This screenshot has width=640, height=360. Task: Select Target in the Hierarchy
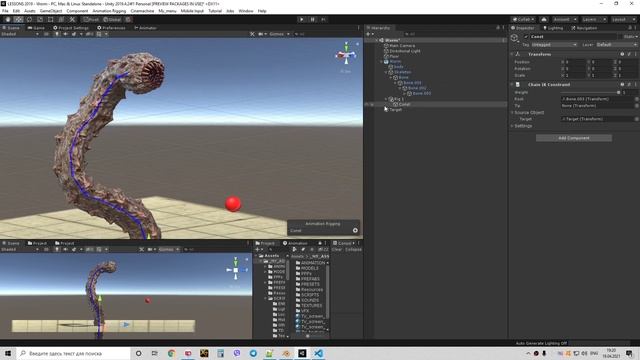pyautogui.click(x=396, y=110)
